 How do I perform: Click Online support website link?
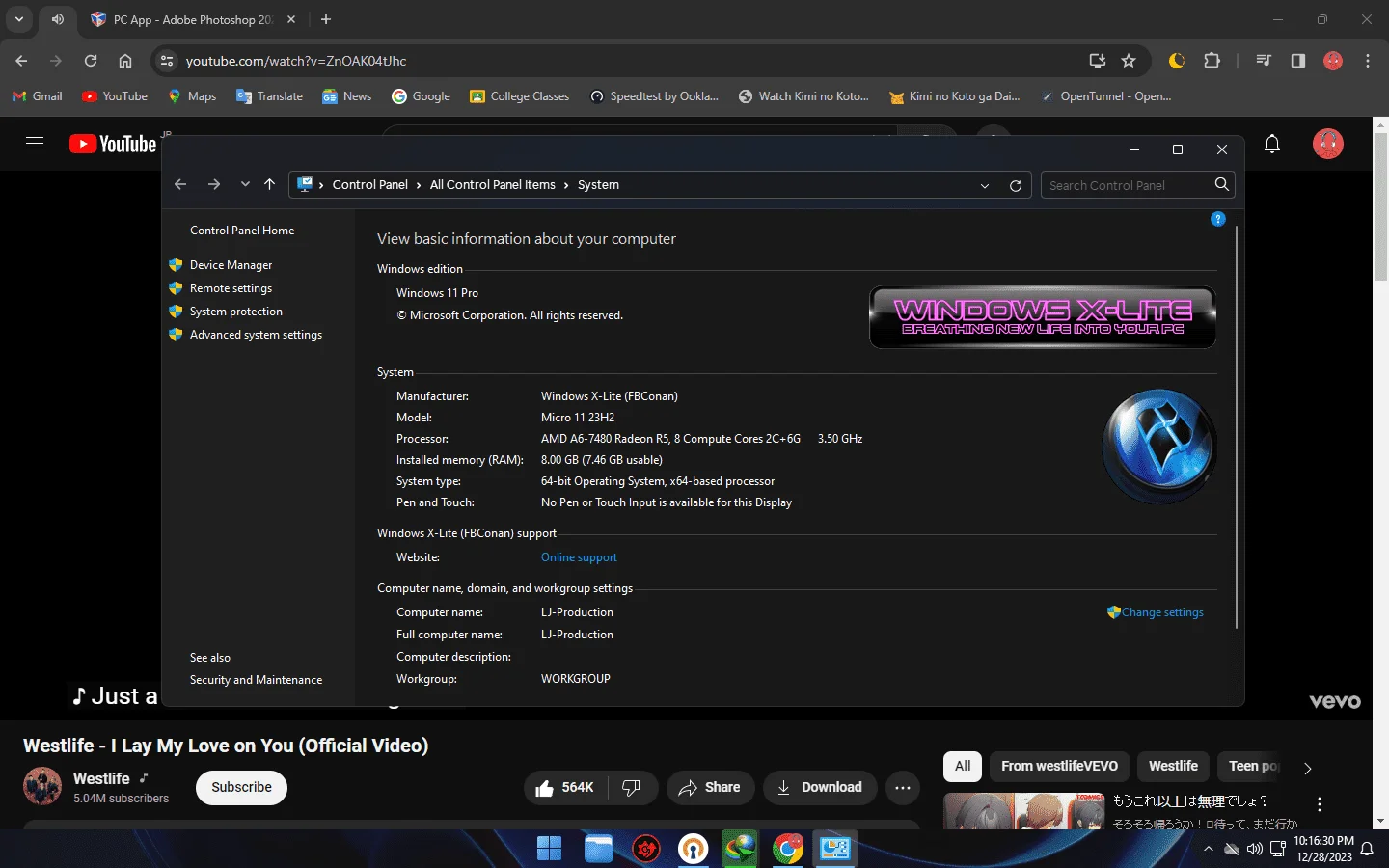579,557
